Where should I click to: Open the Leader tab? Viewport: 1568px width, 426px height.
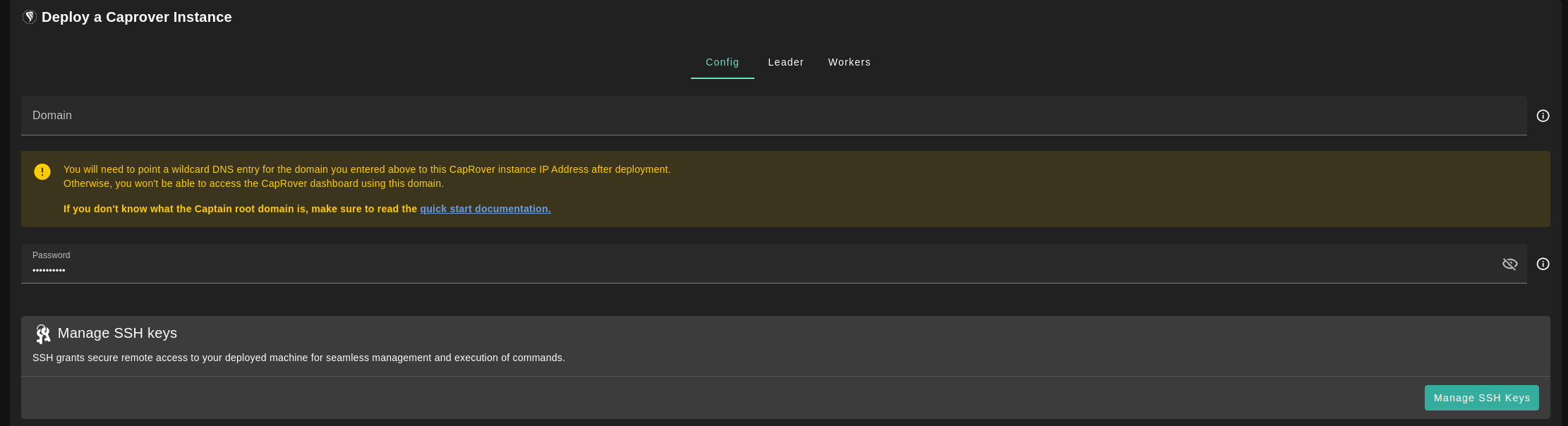[x=785, y=62]
